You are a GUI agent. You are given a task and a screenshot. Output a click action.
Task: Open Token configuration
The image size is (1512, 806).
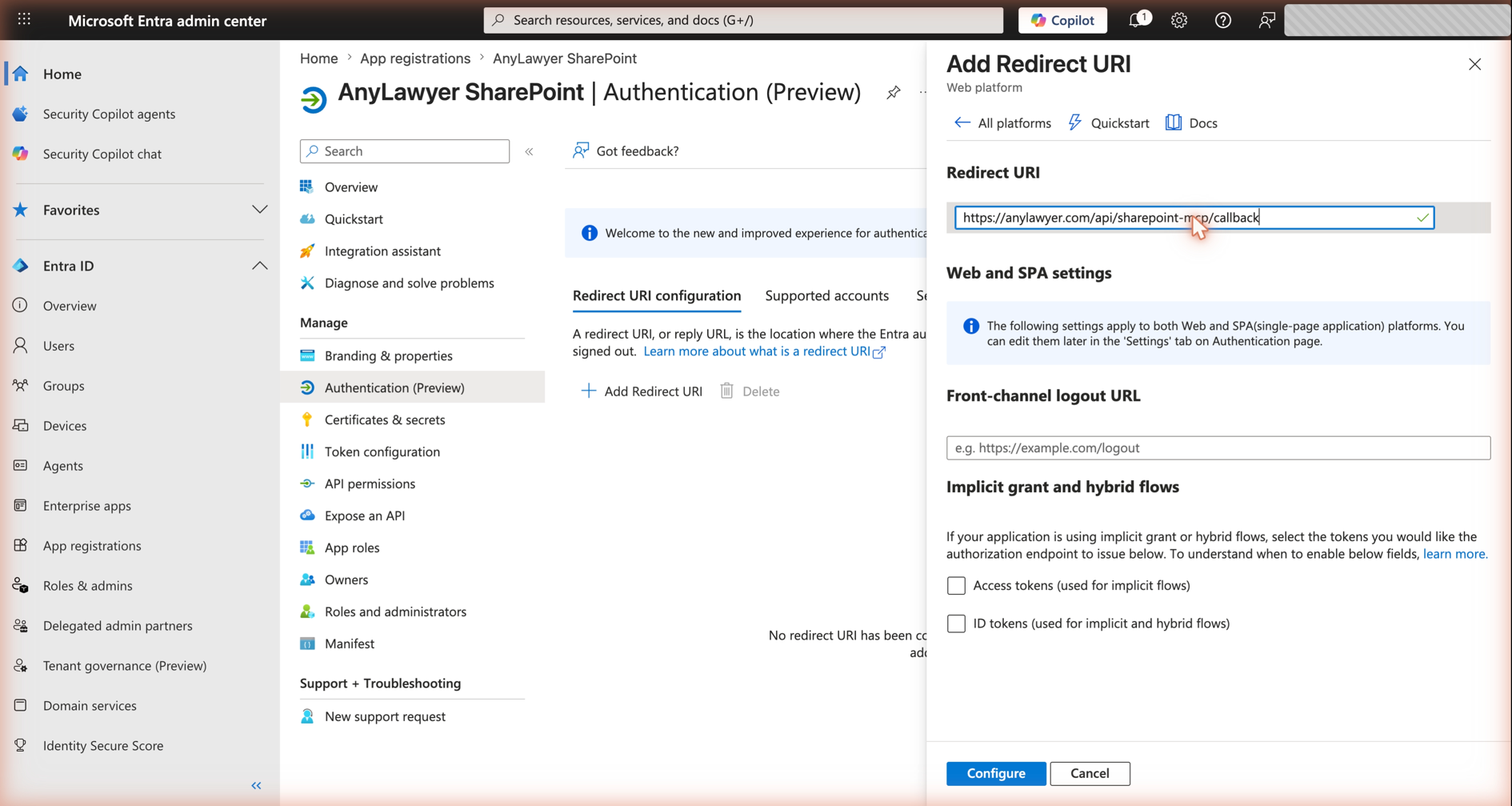[382, 451]
